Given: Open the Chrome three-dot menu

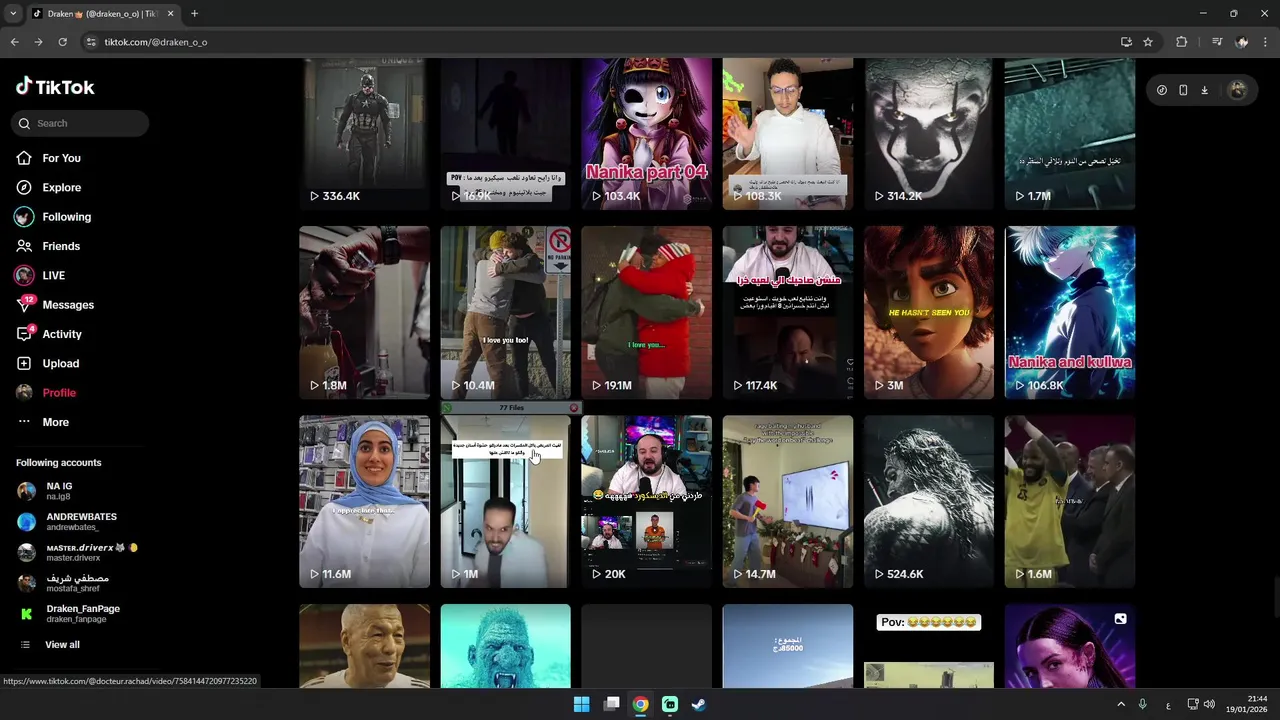Looking at the screenshot, I should [x=1266, y=42].
